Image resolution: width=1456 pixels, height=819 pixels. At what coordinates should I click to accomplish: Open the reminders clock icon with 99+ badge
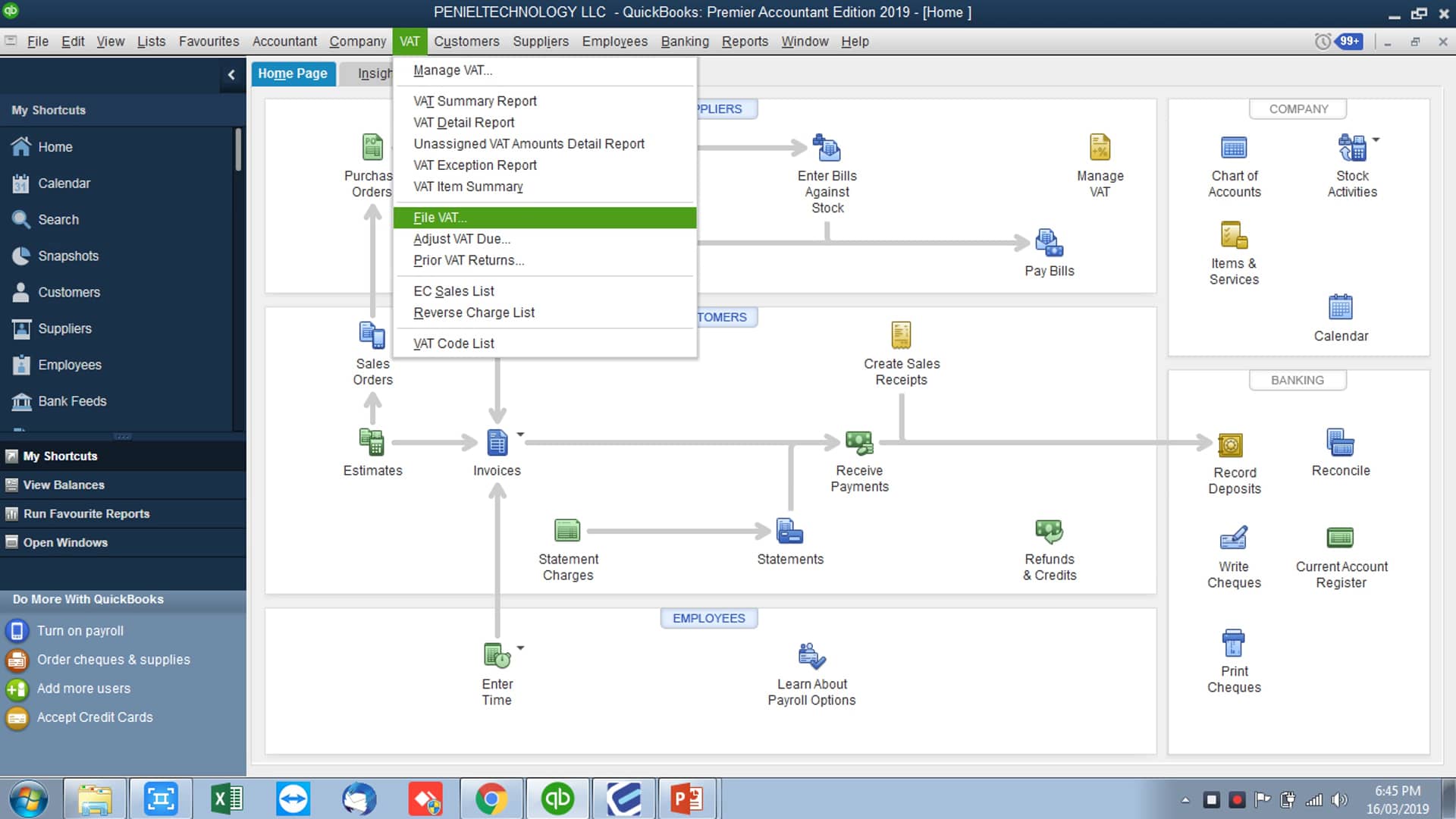1338,41
